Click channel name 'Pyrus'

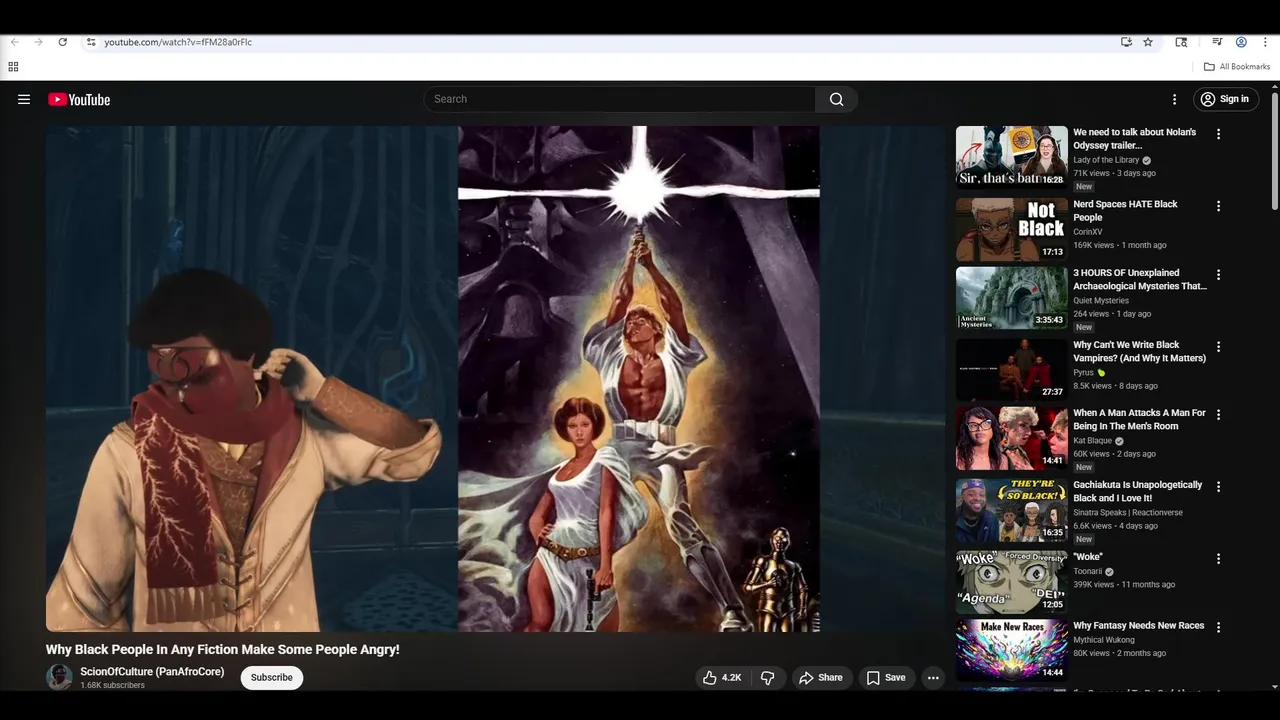[1084, 373]
